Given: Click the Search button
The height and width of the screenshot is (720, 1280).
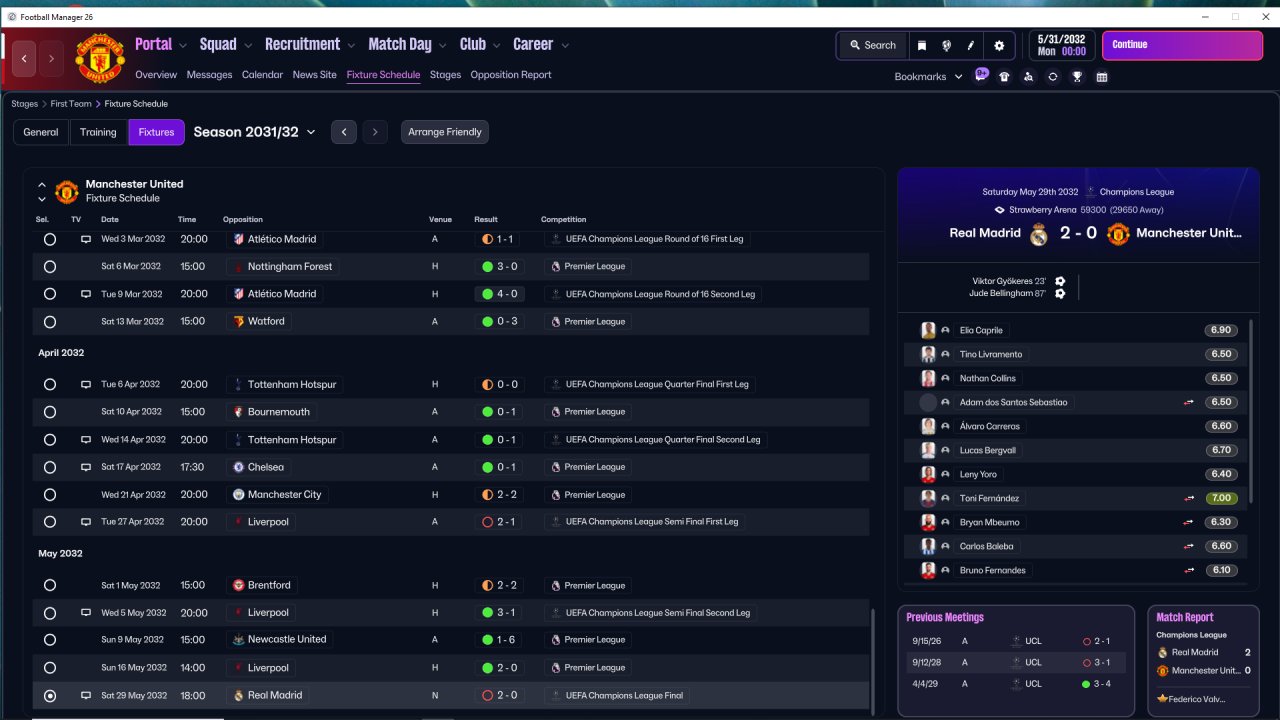Looking at the screenshot, I should click(872, 45).
